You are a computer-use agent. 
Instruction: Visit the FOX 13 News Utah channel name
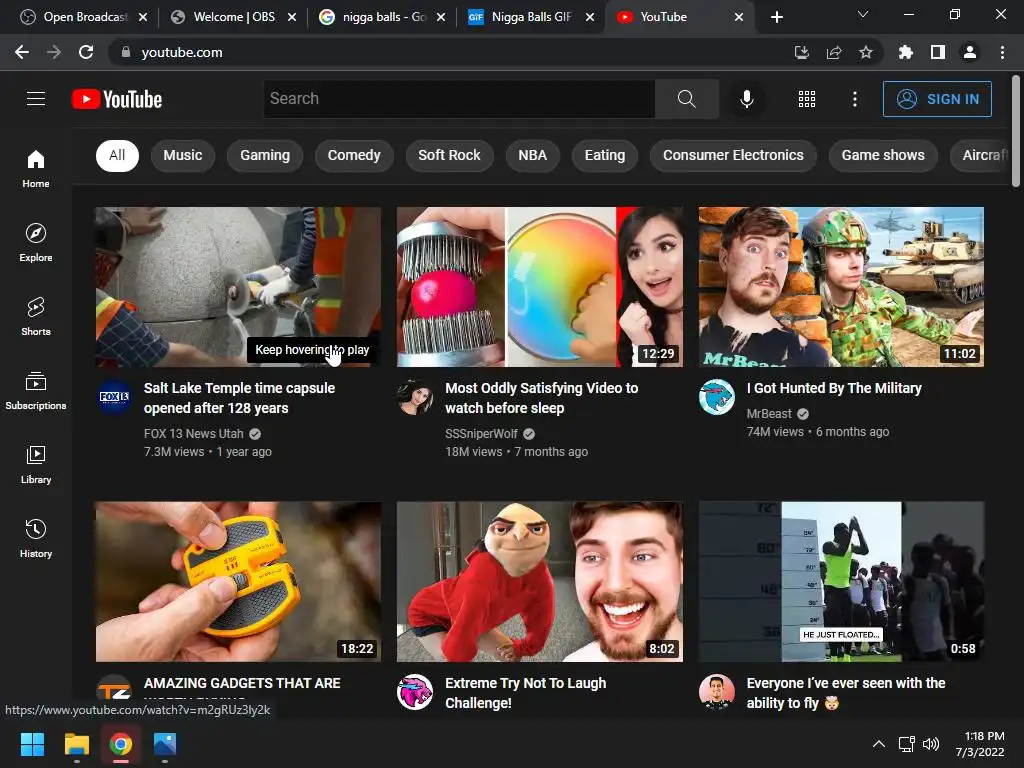point(193,434)
